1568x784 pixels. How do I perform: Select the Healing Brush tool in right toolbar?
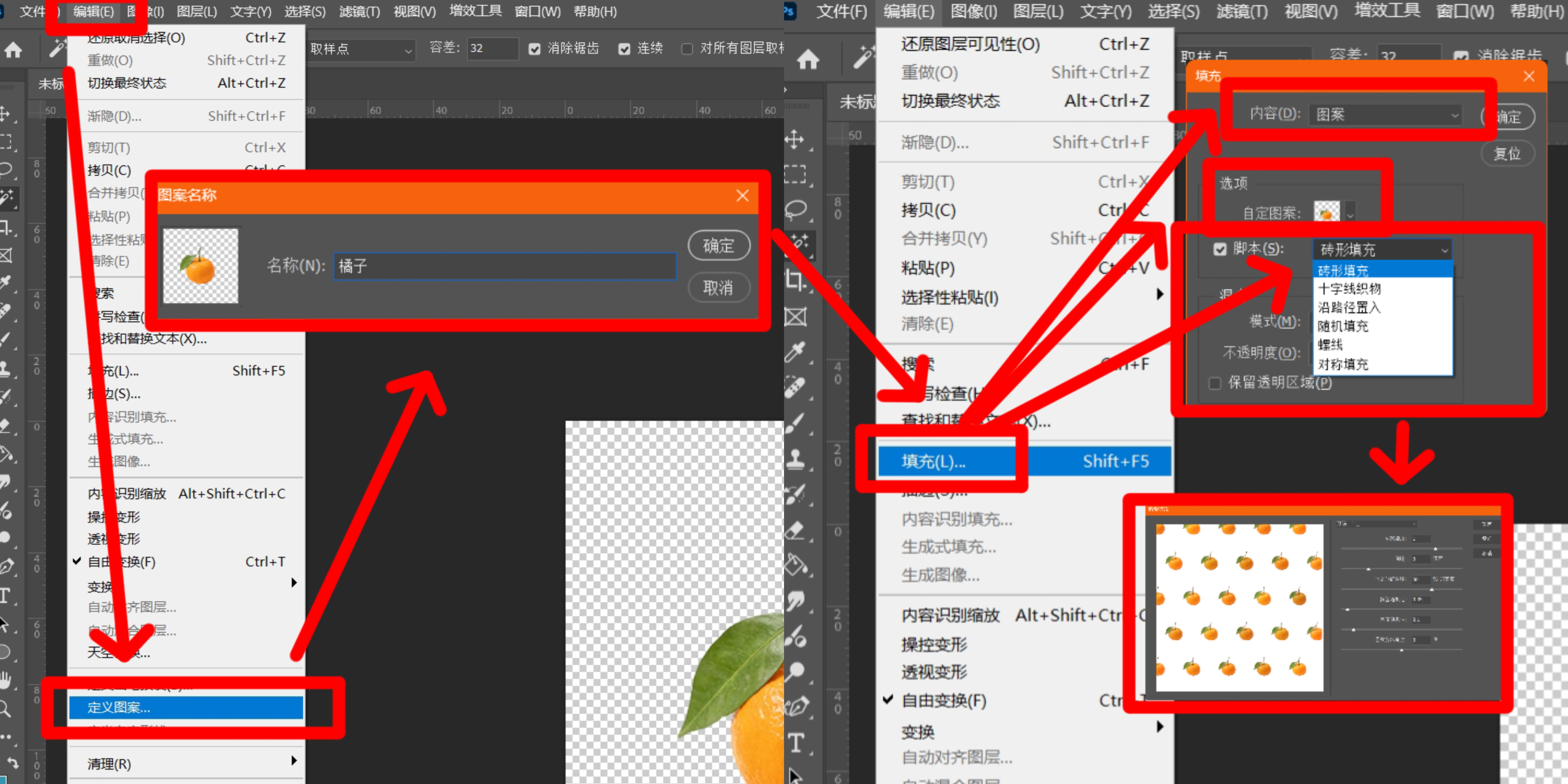795,387
